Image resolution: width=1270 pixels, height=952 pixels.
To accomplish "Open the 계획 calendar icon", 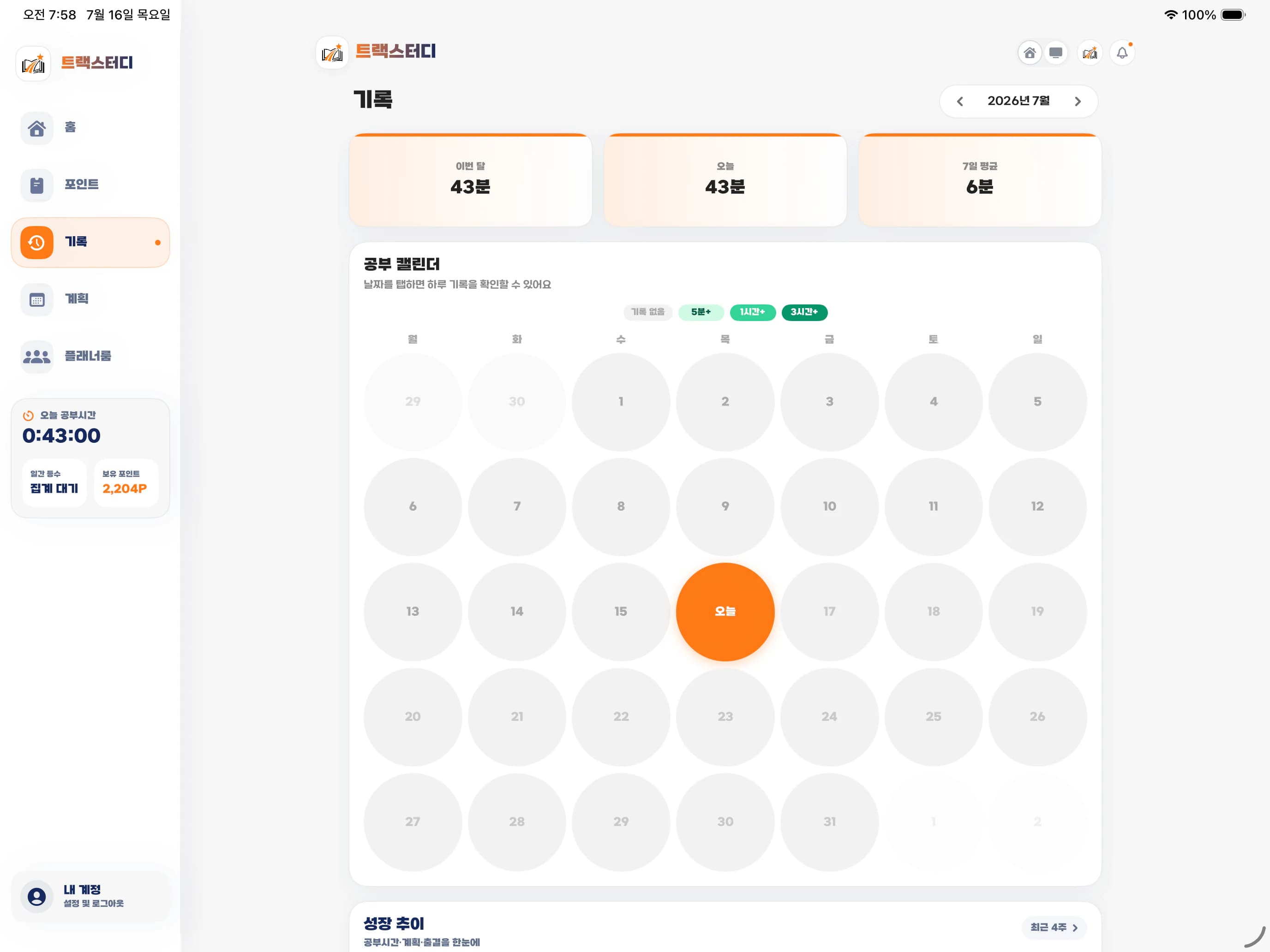I will click(37, 299).
